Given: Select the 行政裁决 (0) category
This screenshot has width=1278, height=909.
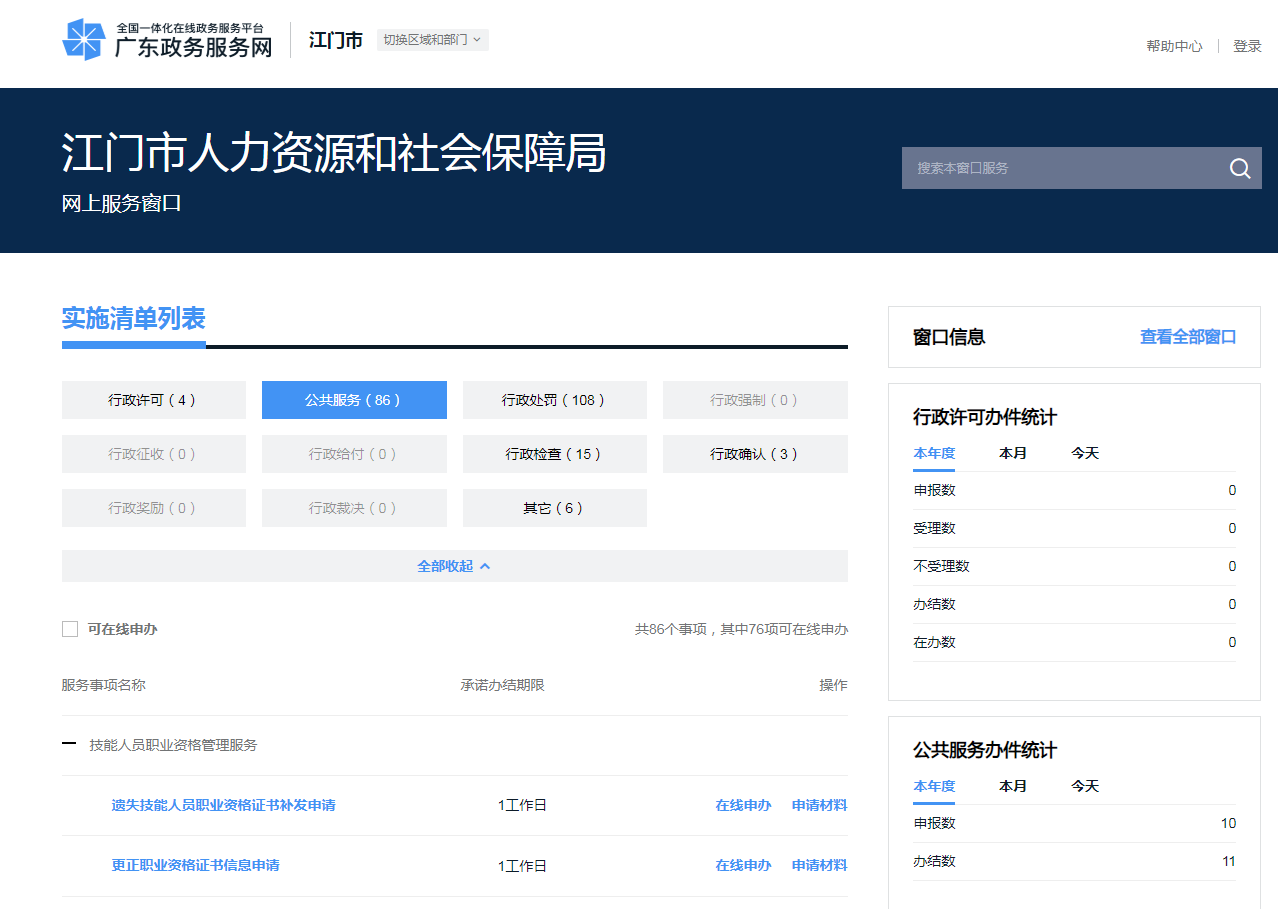Looking at the screenshot, I should tap(354, 508).
